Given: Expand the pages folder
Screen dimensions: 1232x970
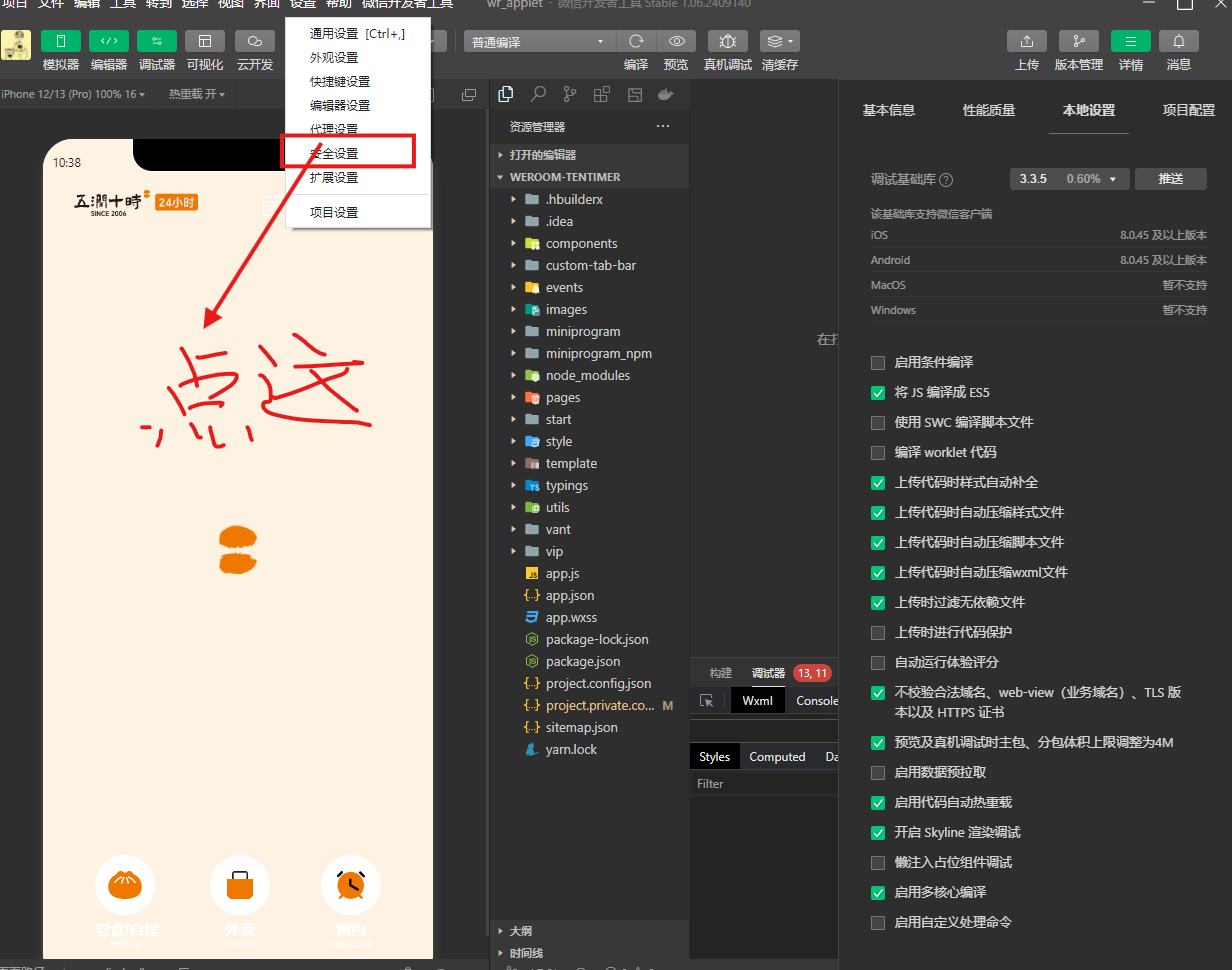Looking at the screenshot, I should click(x=590, y=397).
